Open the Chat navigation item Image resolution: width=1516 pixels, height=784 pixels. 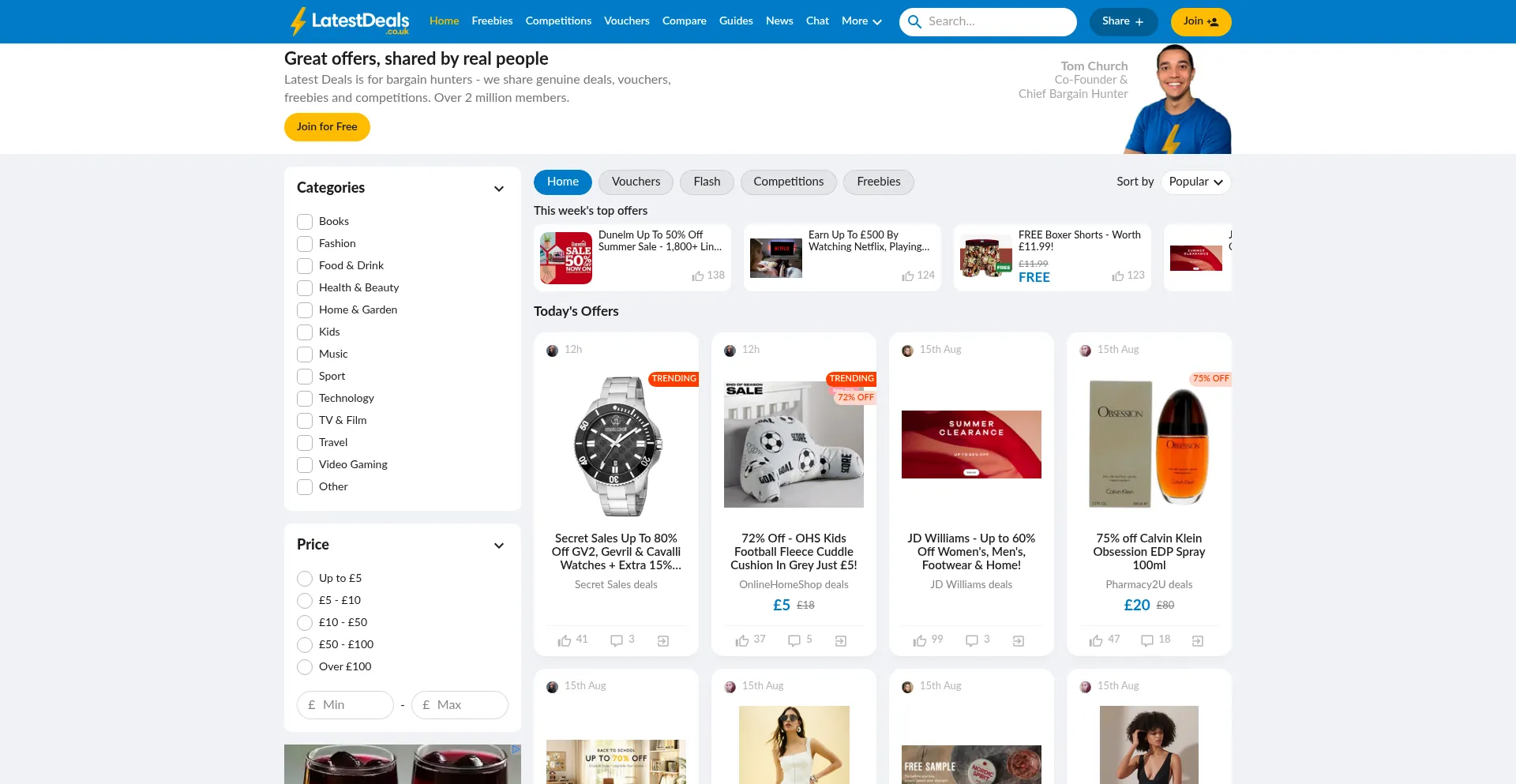tap(817, 21)
